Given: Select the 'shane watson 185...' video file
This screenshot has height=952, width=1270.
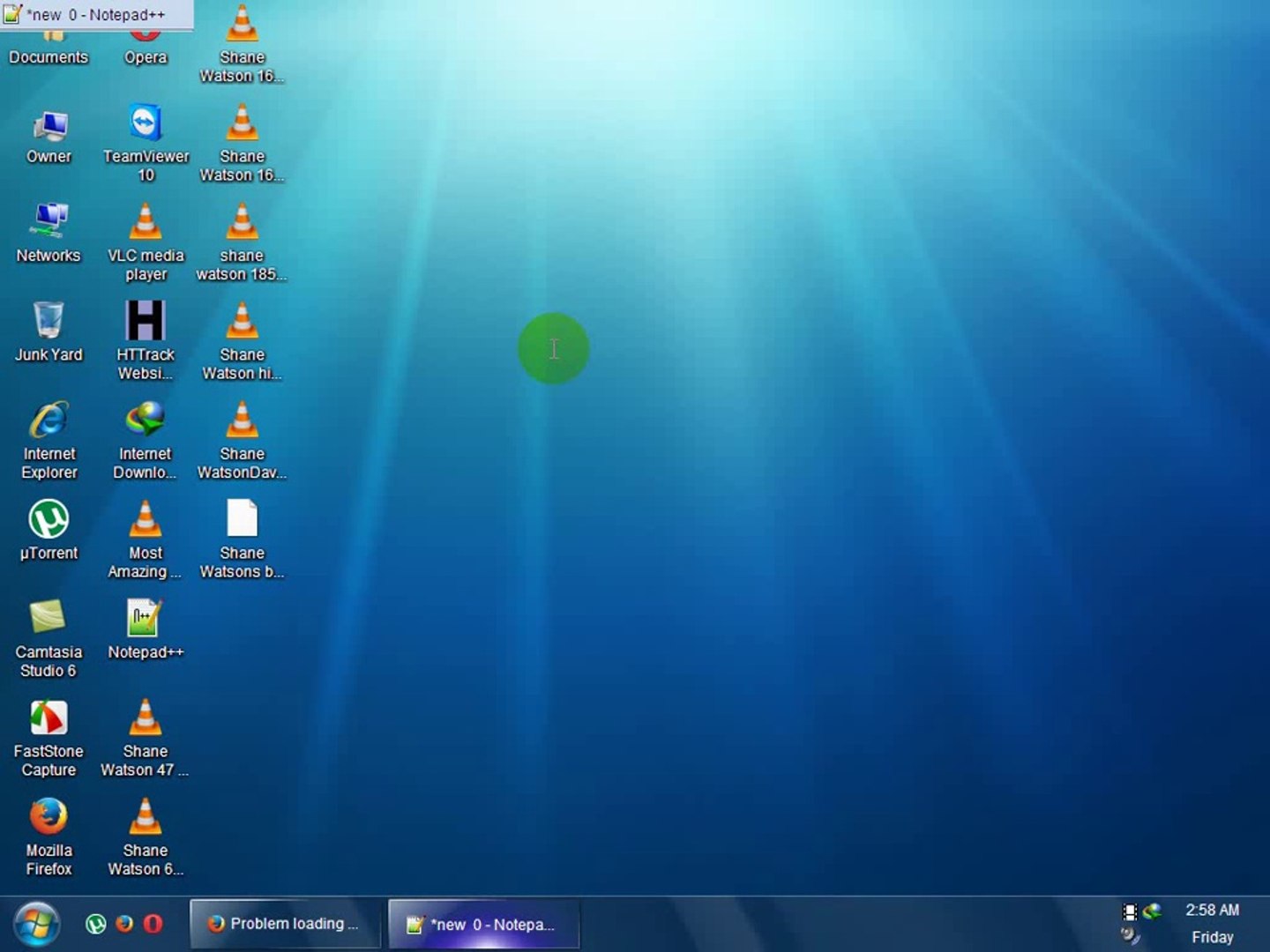Looking at the screenshot, I should point(242,242).
